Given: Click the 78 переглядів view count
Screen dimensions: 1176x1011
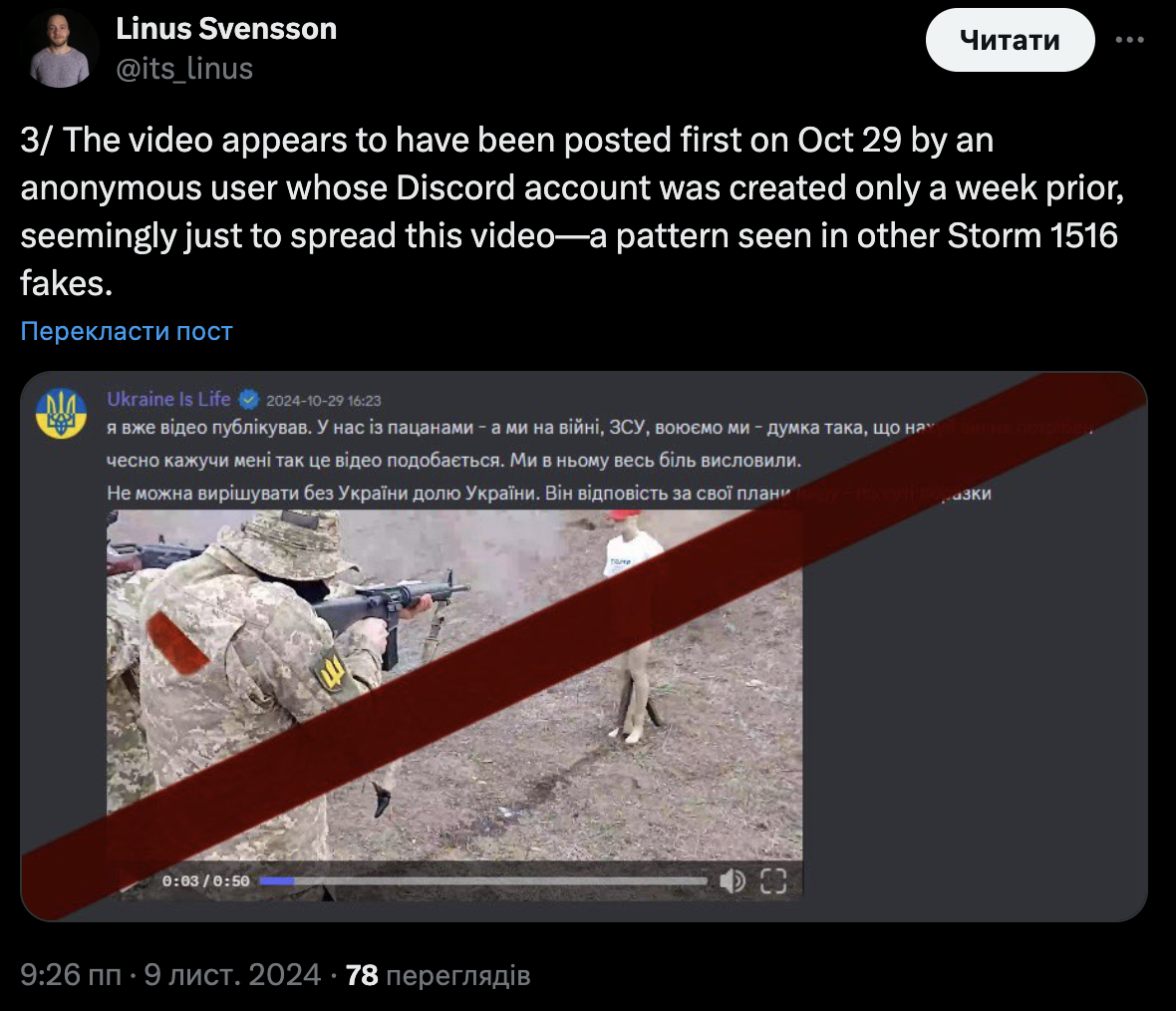Looking at the screenshot, I should point(438,975).
